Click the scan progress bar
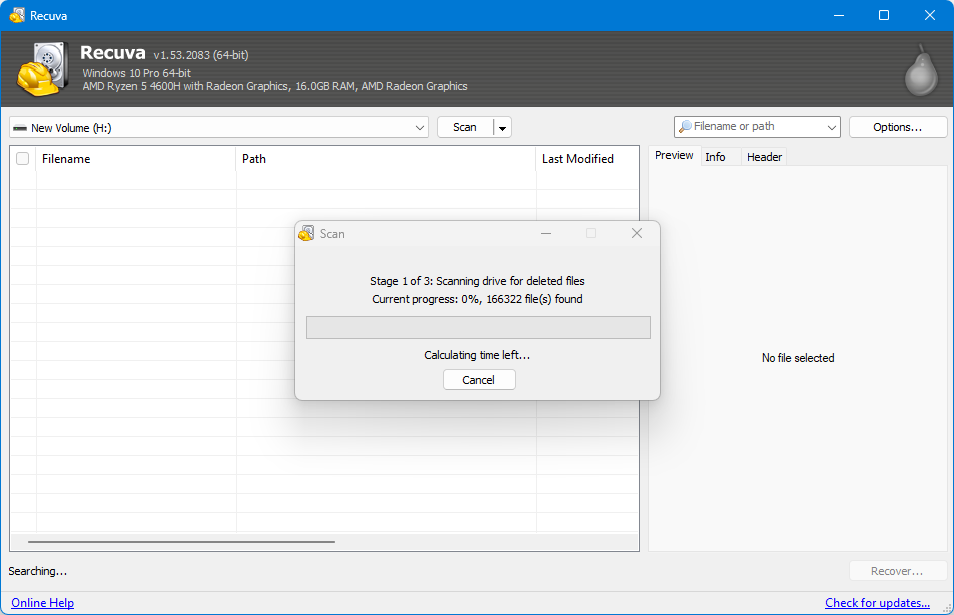This screenshot has height=615, width=954. (x=478, y=327)
